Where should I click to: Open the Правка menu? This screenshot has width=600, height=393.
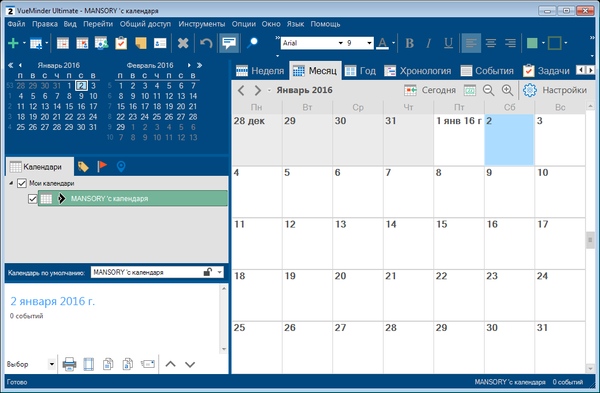coord(45,24)
